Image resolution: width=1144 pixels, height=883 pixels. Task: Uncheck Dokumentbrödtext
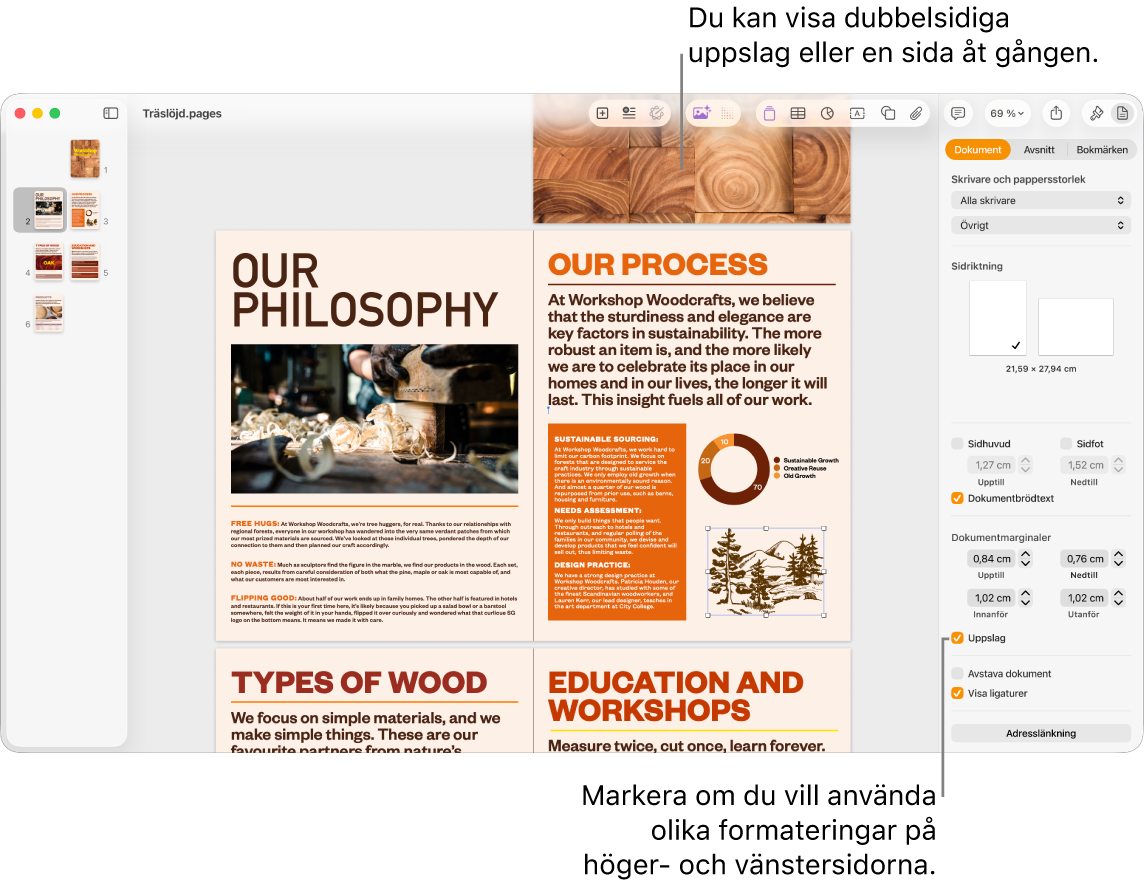pyautogui.click(x=957, y=498)
